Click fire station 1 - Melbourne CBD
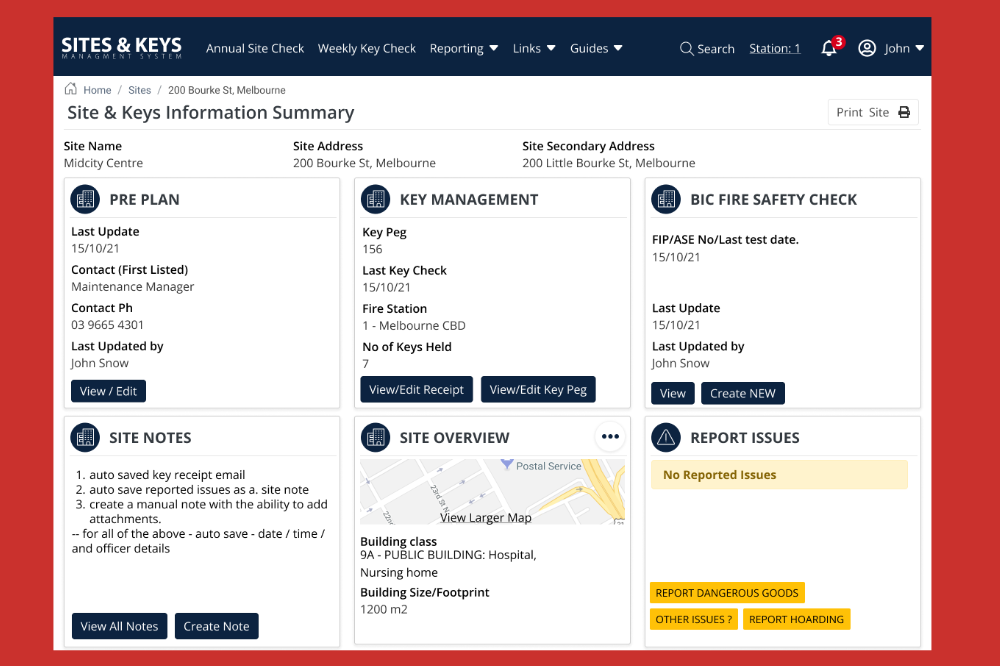The width and height of the screenshot is (1000, 666). coord(414,325)
